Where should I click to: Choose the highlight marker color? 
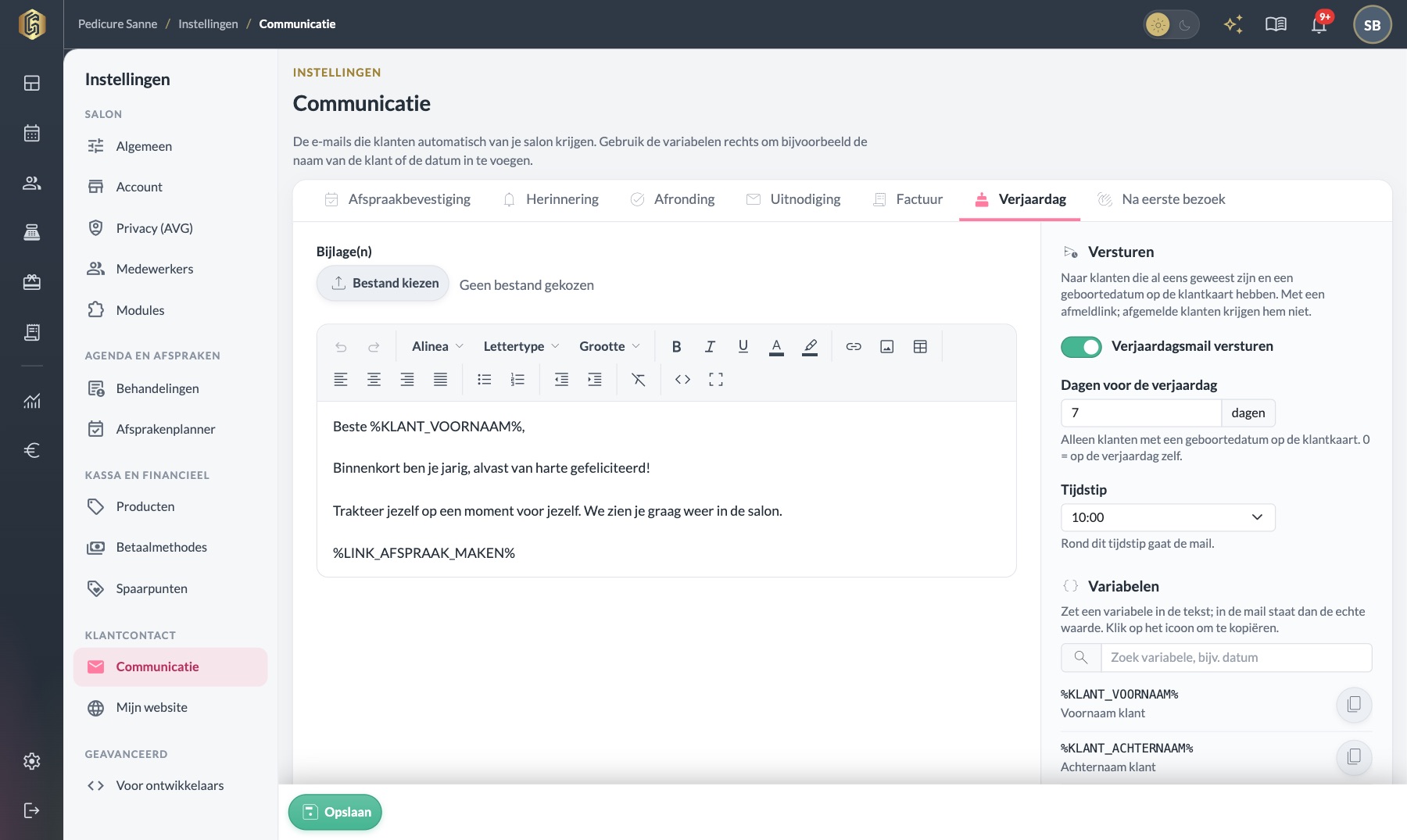(810, 346)
